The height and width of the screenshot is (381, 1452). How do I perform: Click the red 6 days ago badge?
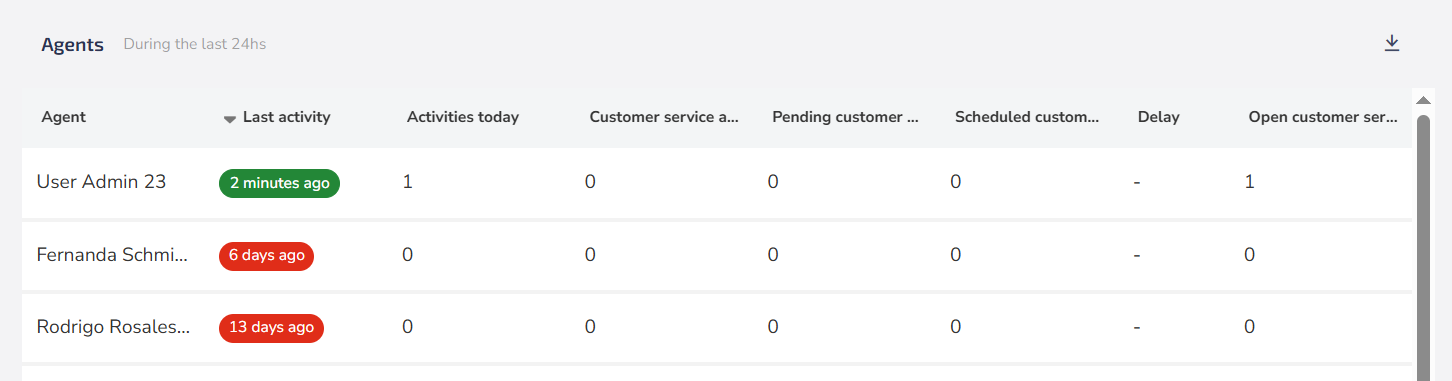point(266,256)
